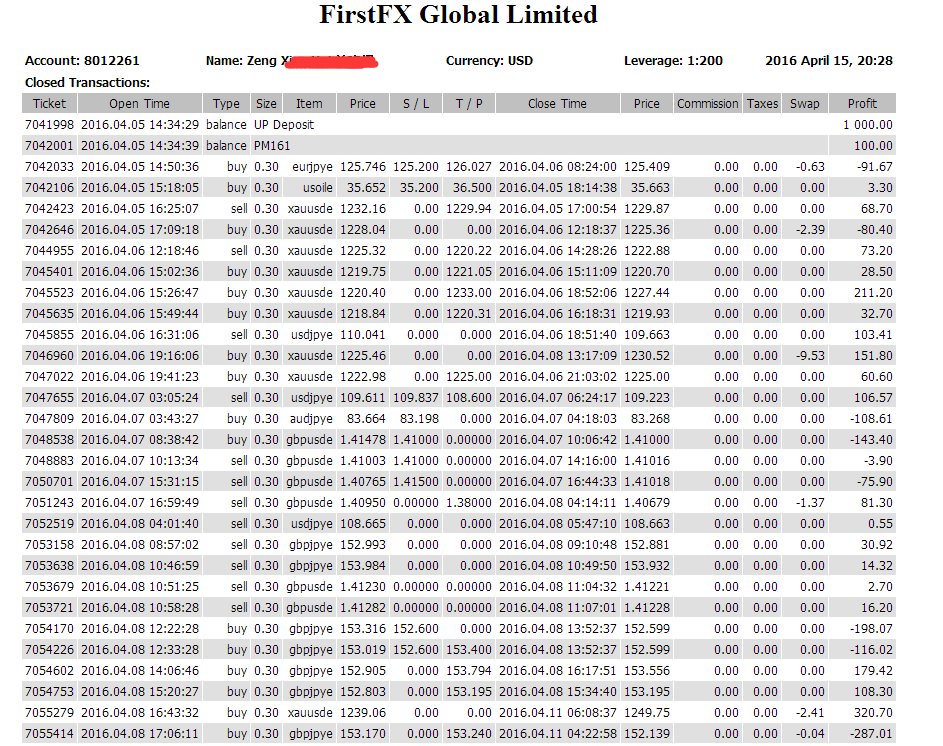This screenshot has width=943, height=746.
Task: Select ticket number 7042033
Action: coord(49,167)
